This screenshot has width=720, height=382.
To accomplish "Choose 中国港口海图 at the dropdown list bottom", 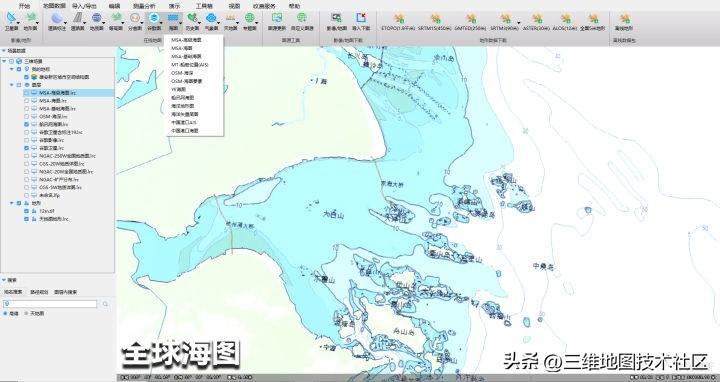I will coord(185,130).
